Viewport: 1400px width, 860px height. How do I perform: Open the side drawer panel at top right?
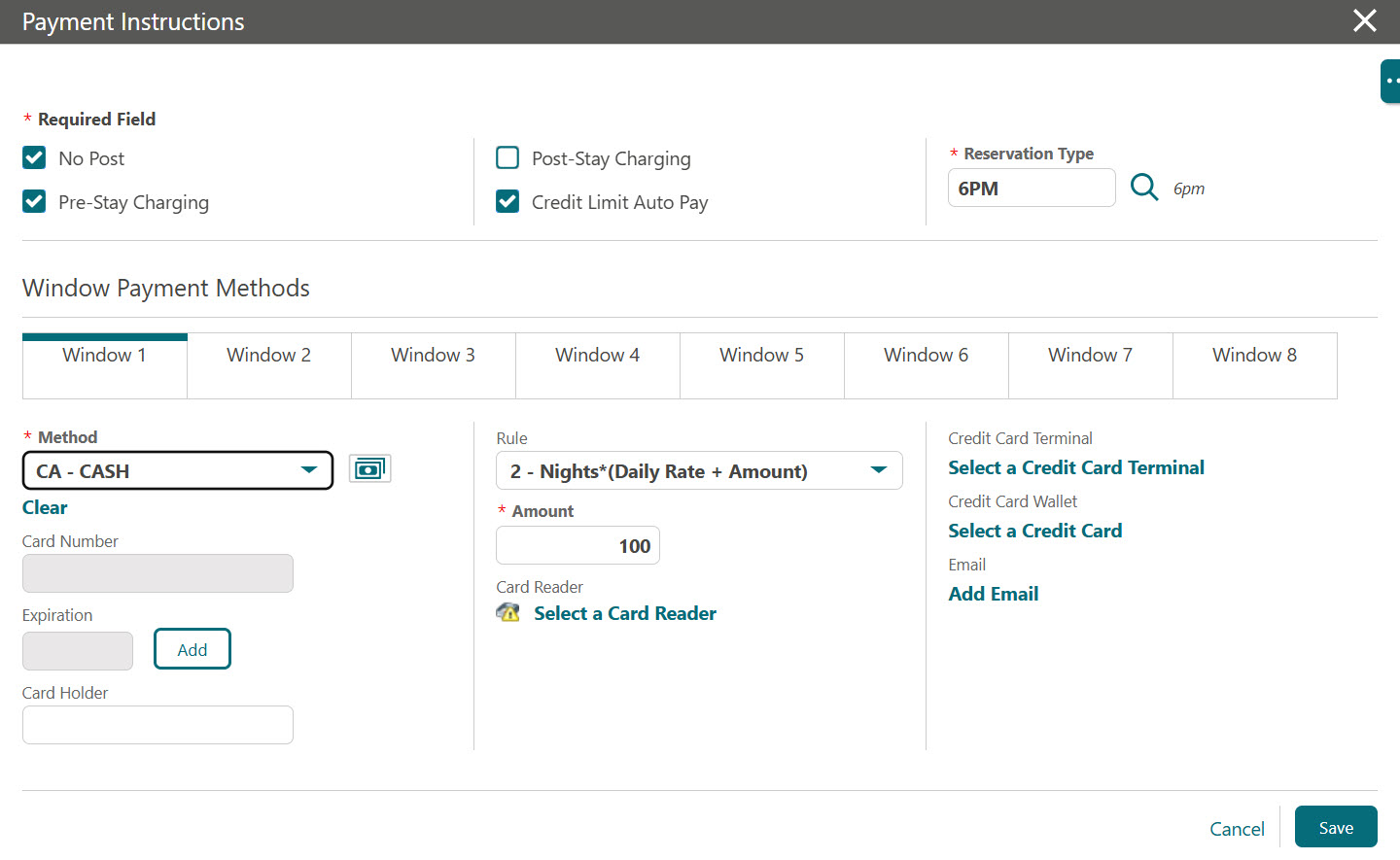pyautogui.click(x=1392, y=81)
